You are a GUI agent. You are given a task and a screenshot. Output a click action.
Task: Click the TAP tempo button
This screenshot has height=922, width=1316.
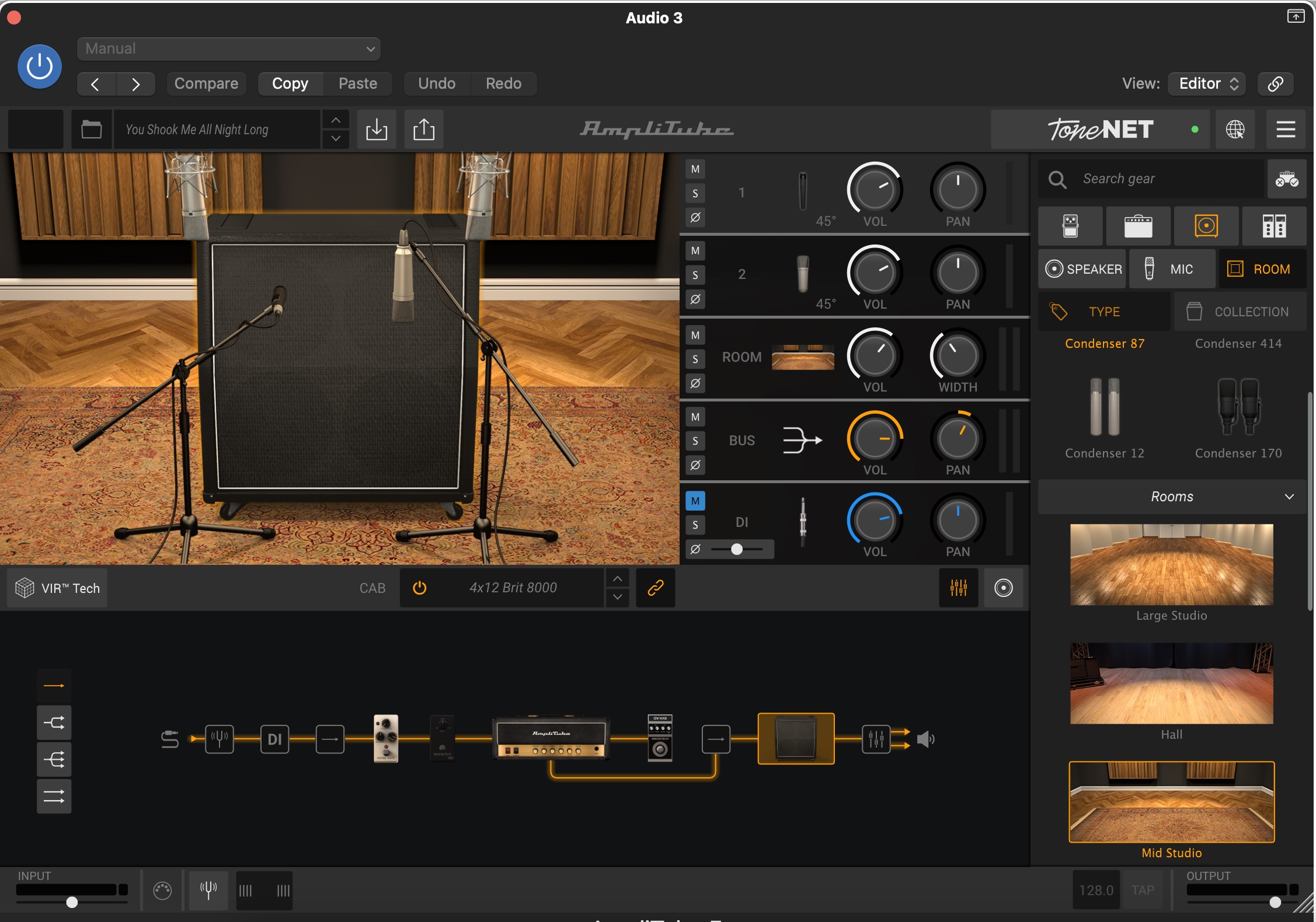(x=1143, y=890)
